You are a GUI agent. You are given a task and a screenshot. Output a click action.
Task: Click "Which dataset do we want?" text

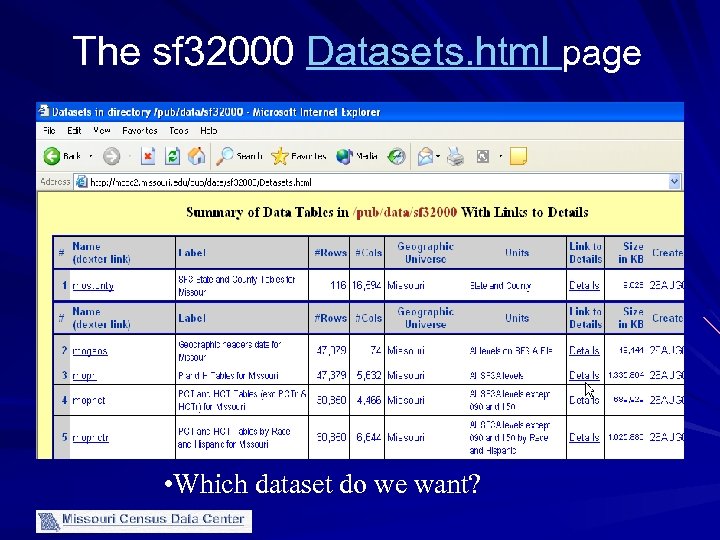(327, 484)
